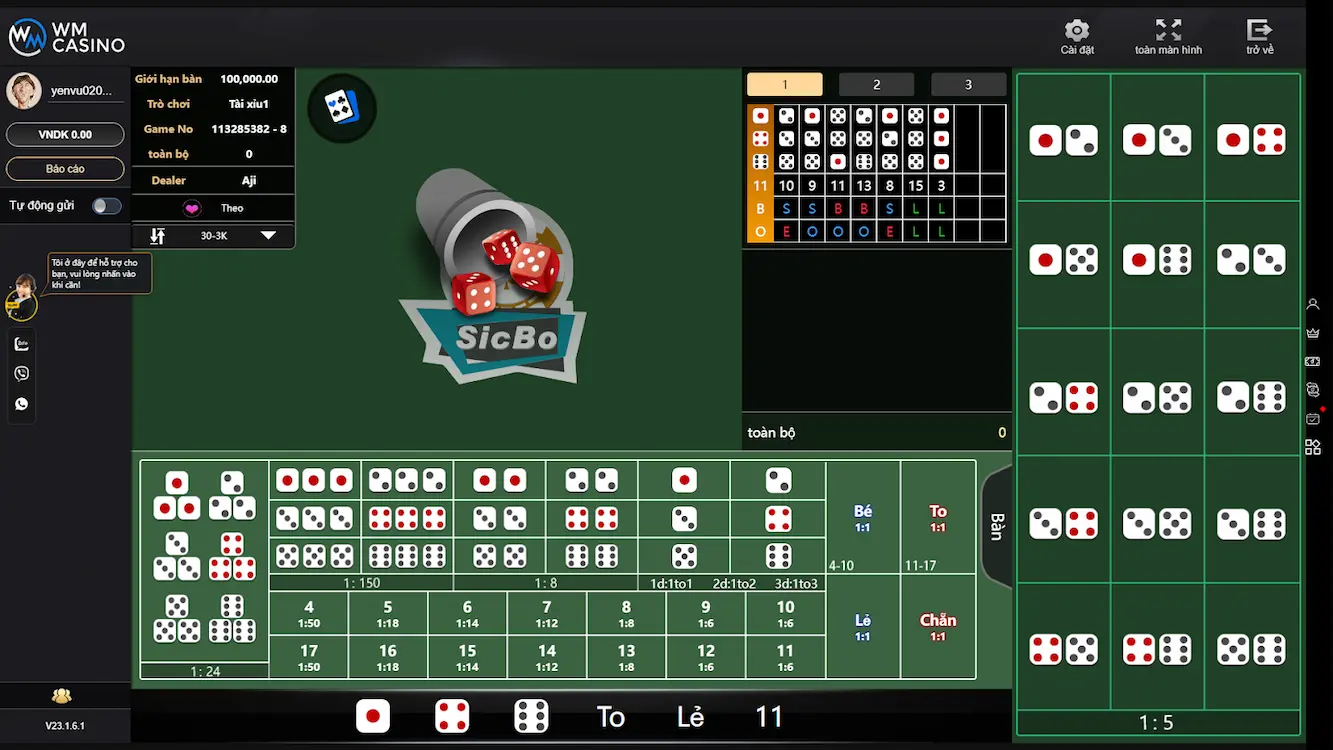Bet on total 11 paying 1:6
The image size is (1333, 750).
[x=785, y=657]
